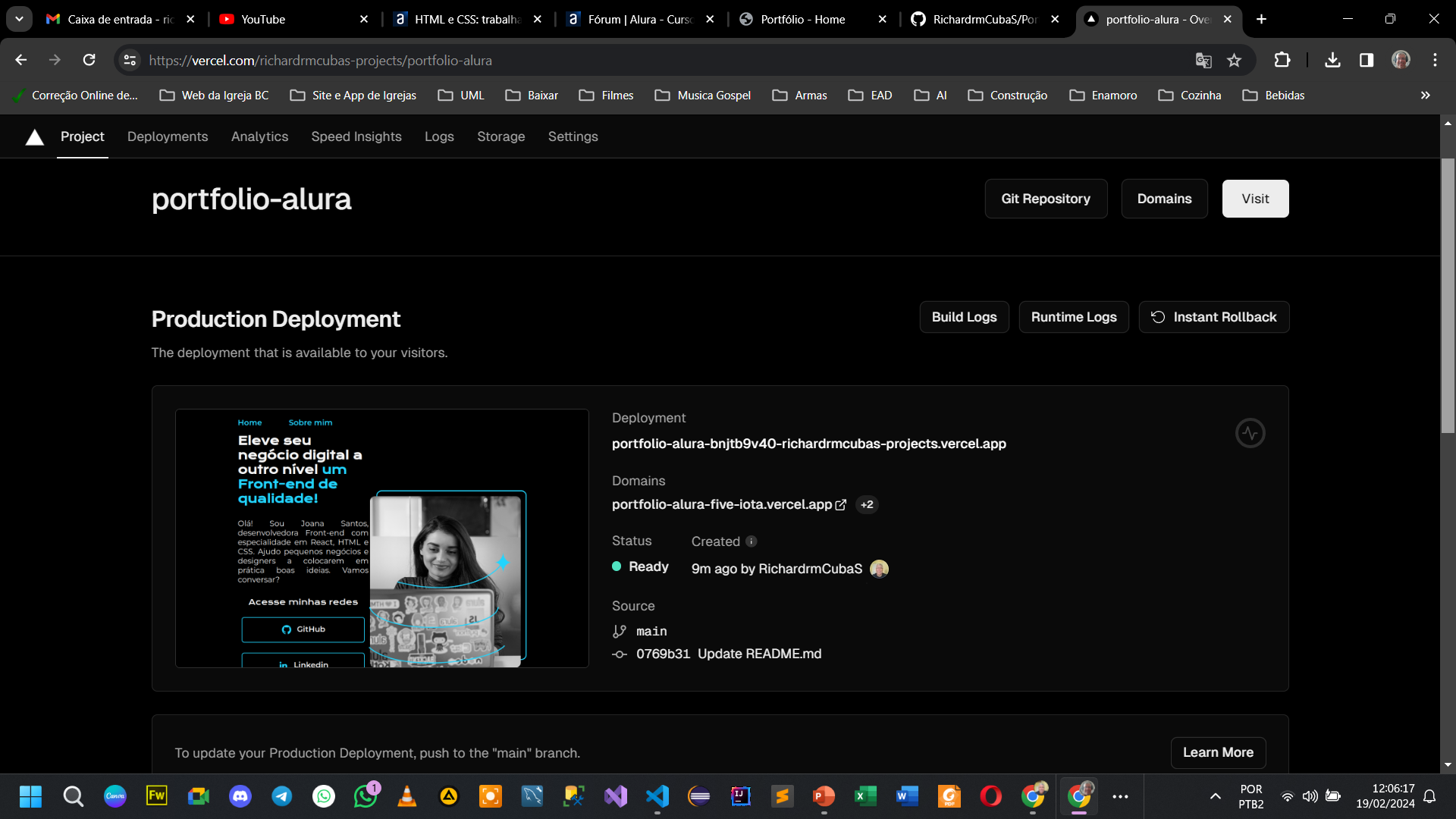
Task: Click the external link icon on portfolio-alura-five-iota.vercel.app
Action: 840,504
